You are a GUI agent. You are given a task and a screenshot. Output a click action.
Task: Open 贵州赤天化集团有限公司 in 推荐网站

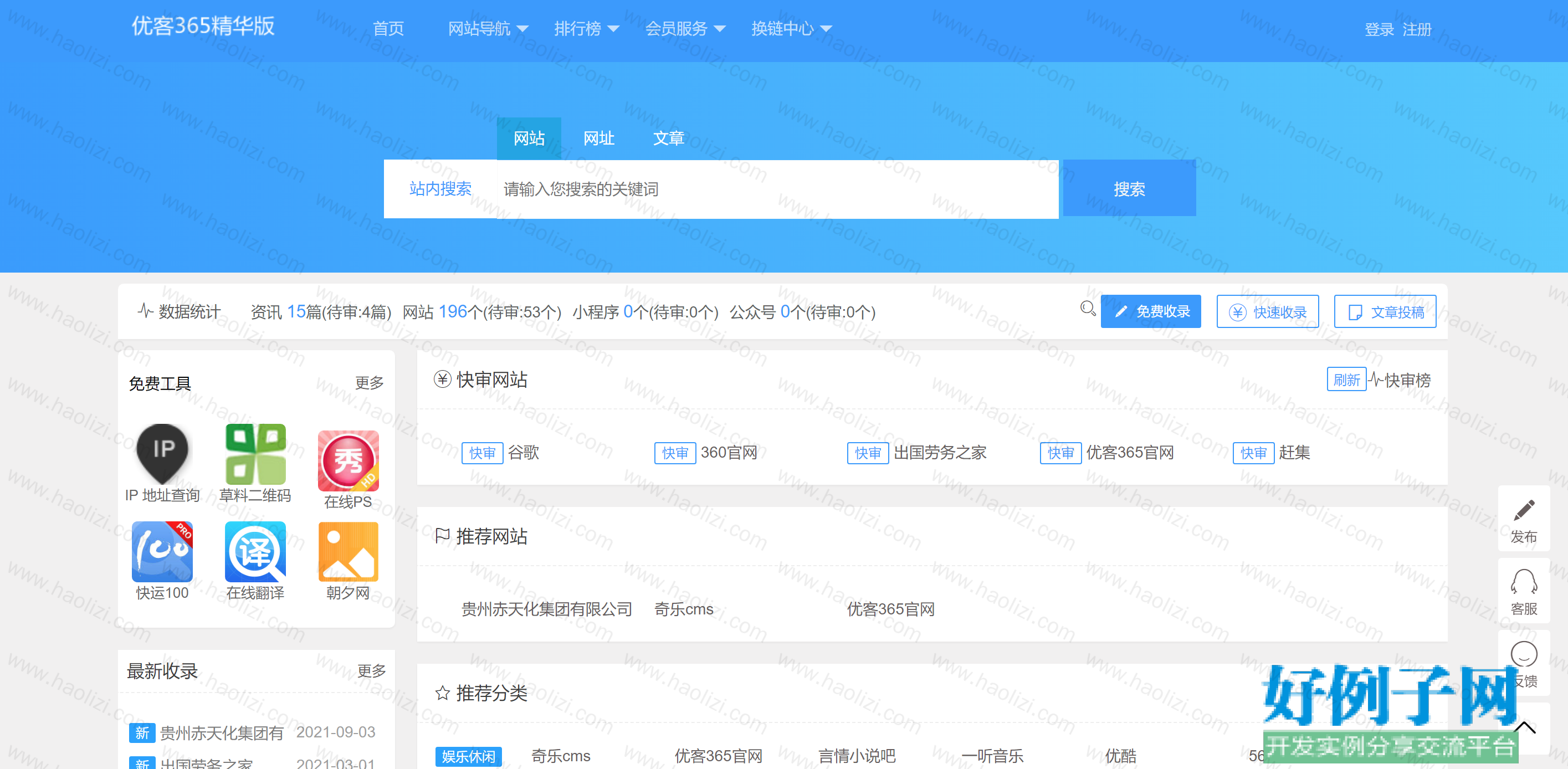point(547,609)
